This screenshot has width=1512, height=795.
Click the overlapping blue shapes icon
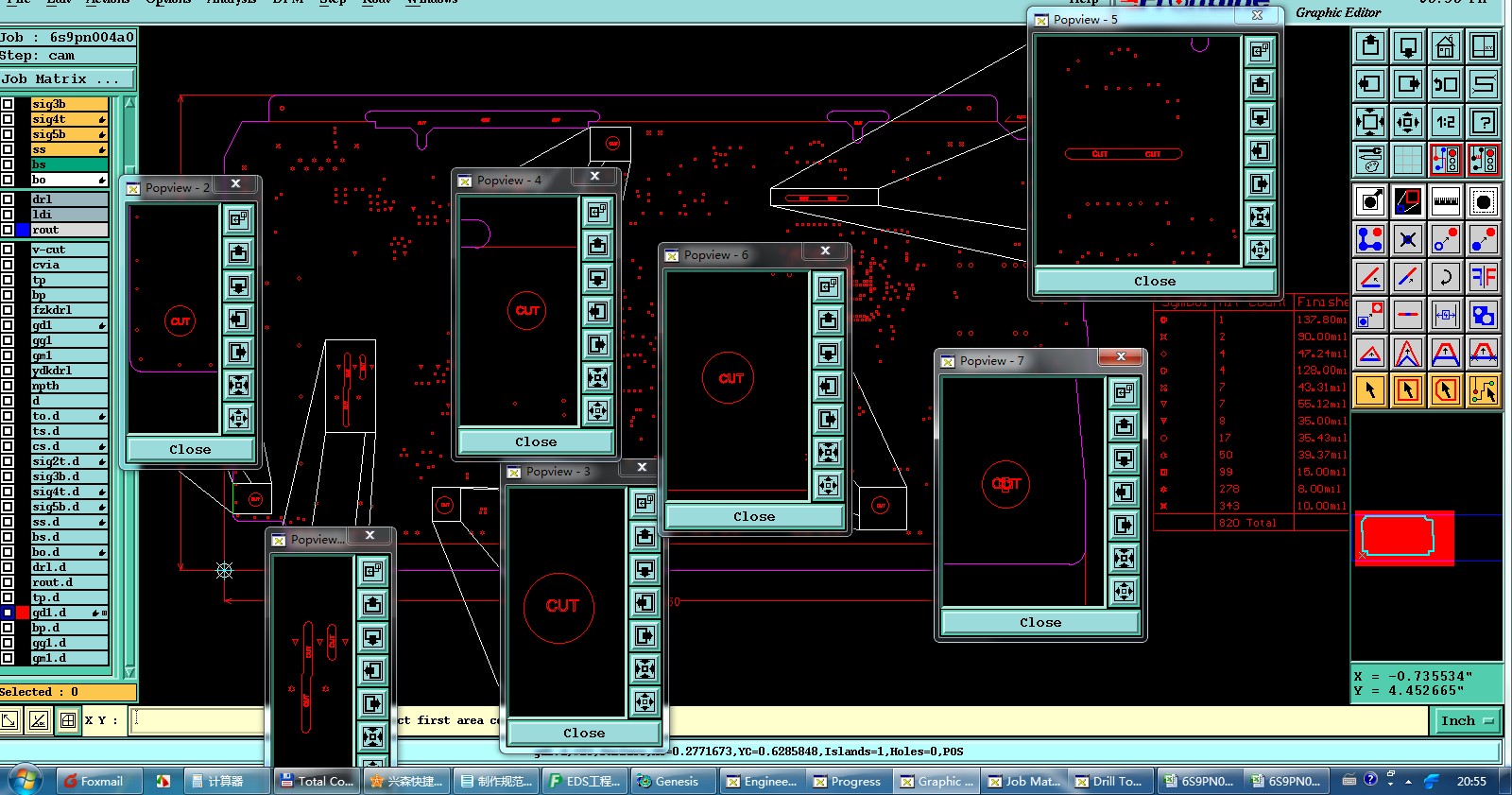tap(1484, 315)
